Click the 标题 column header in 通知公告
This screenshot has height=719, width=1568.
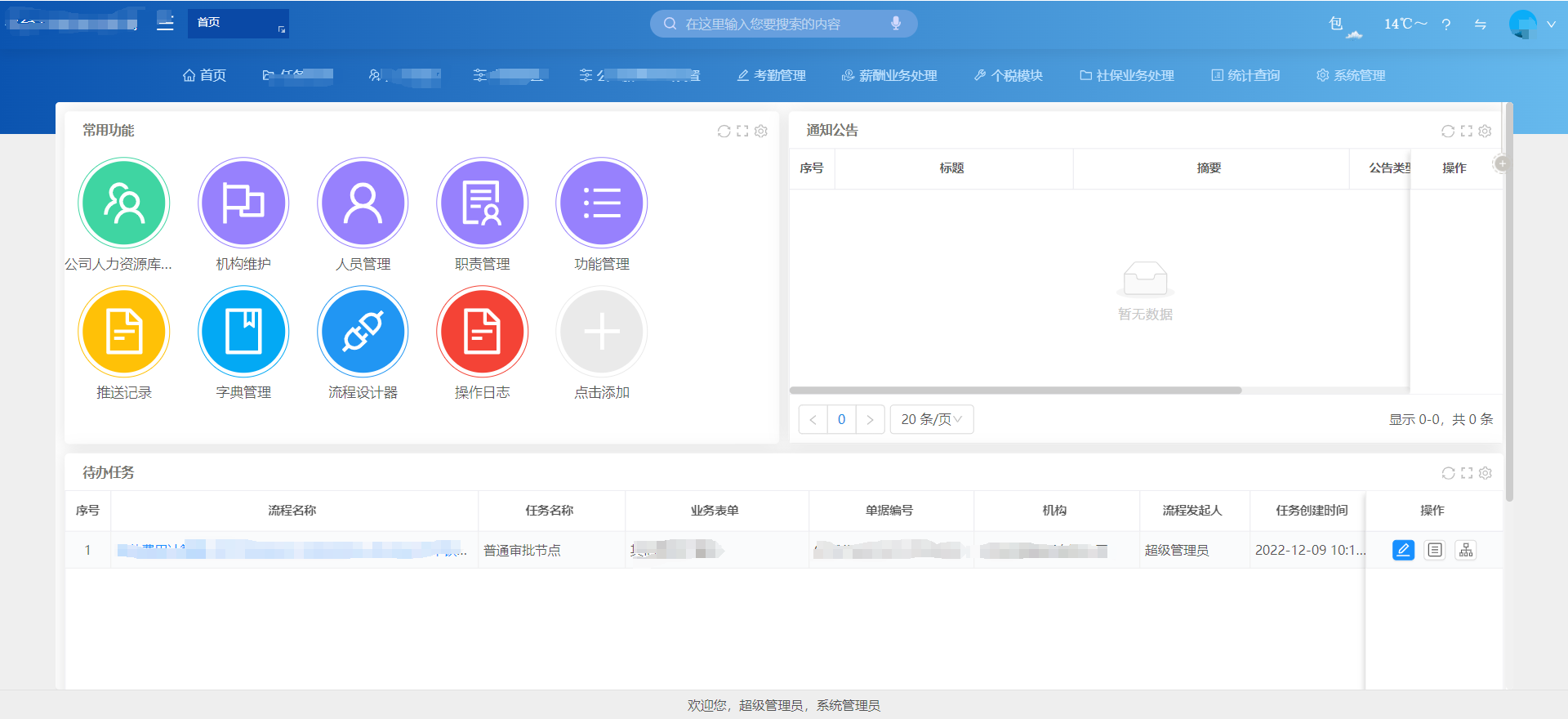click(x=952, y=167)
